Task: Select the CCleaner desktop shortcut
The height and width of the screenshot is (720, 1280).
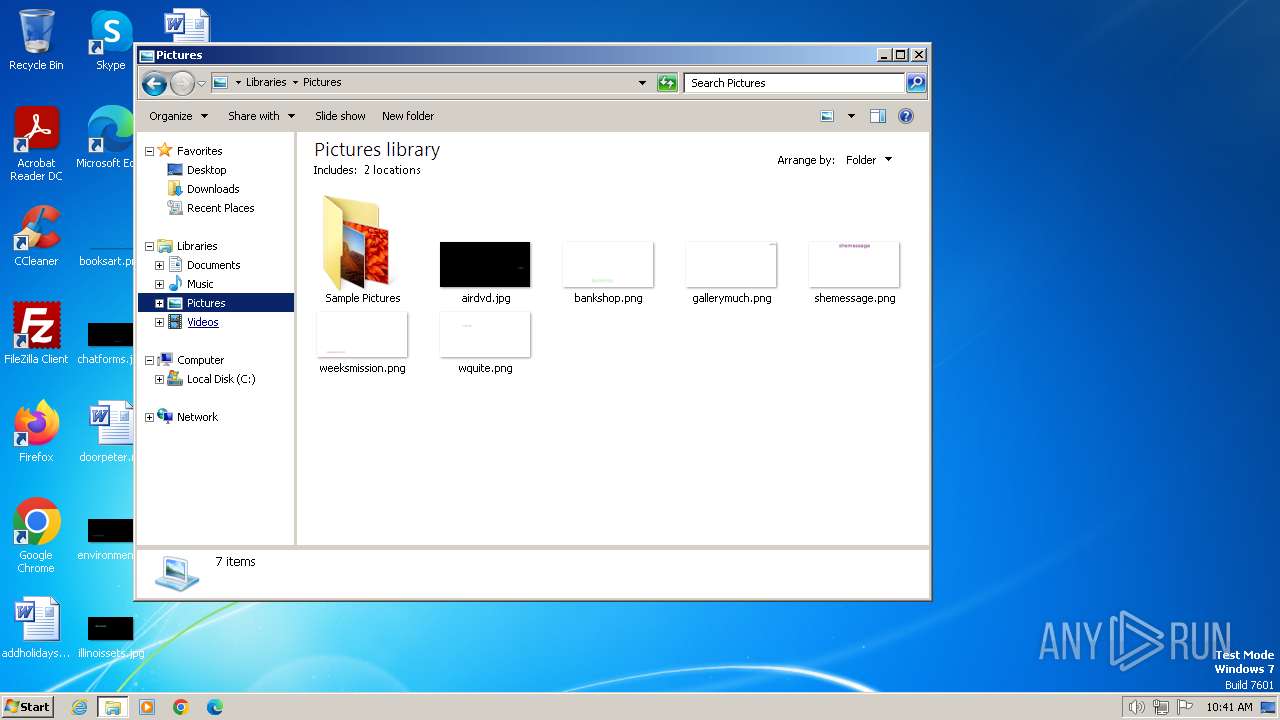Action: click(x=36, y=236)
